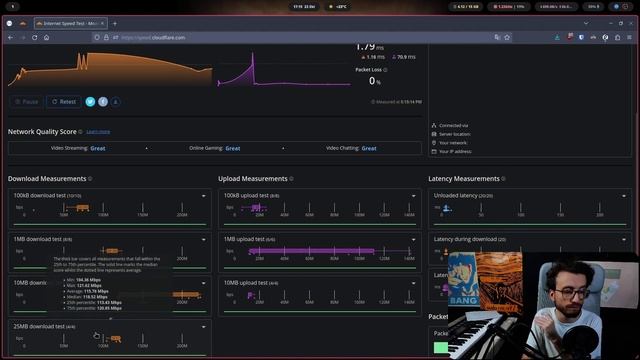This screenshot has width=640, height=360.
Task: Click the 100kB download test orange box plot
Action: [82, 208]
